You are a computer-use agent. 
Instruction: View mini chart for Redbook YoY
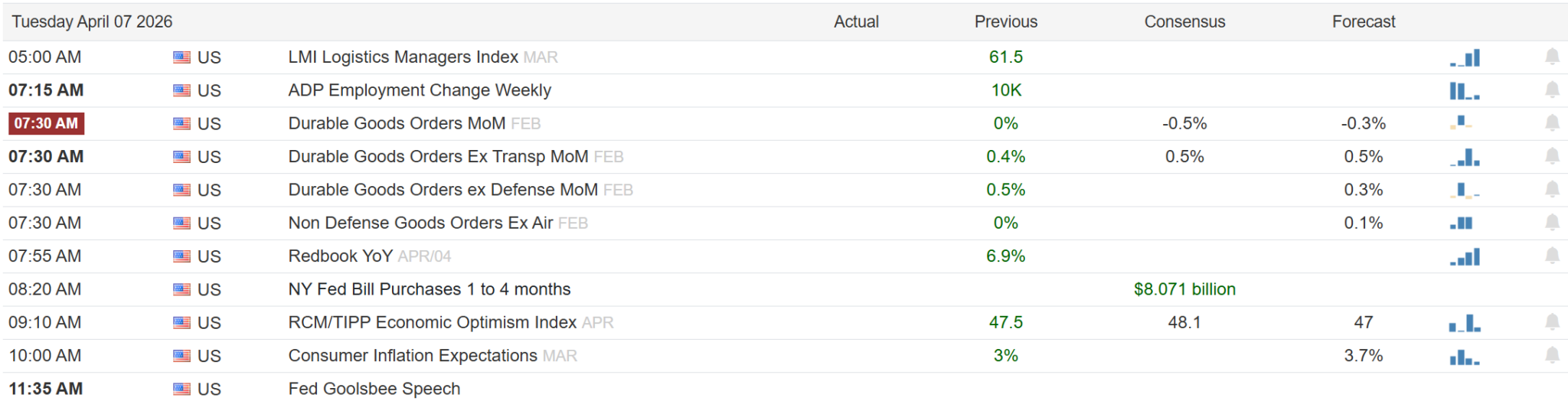(x=1465, y=257)
